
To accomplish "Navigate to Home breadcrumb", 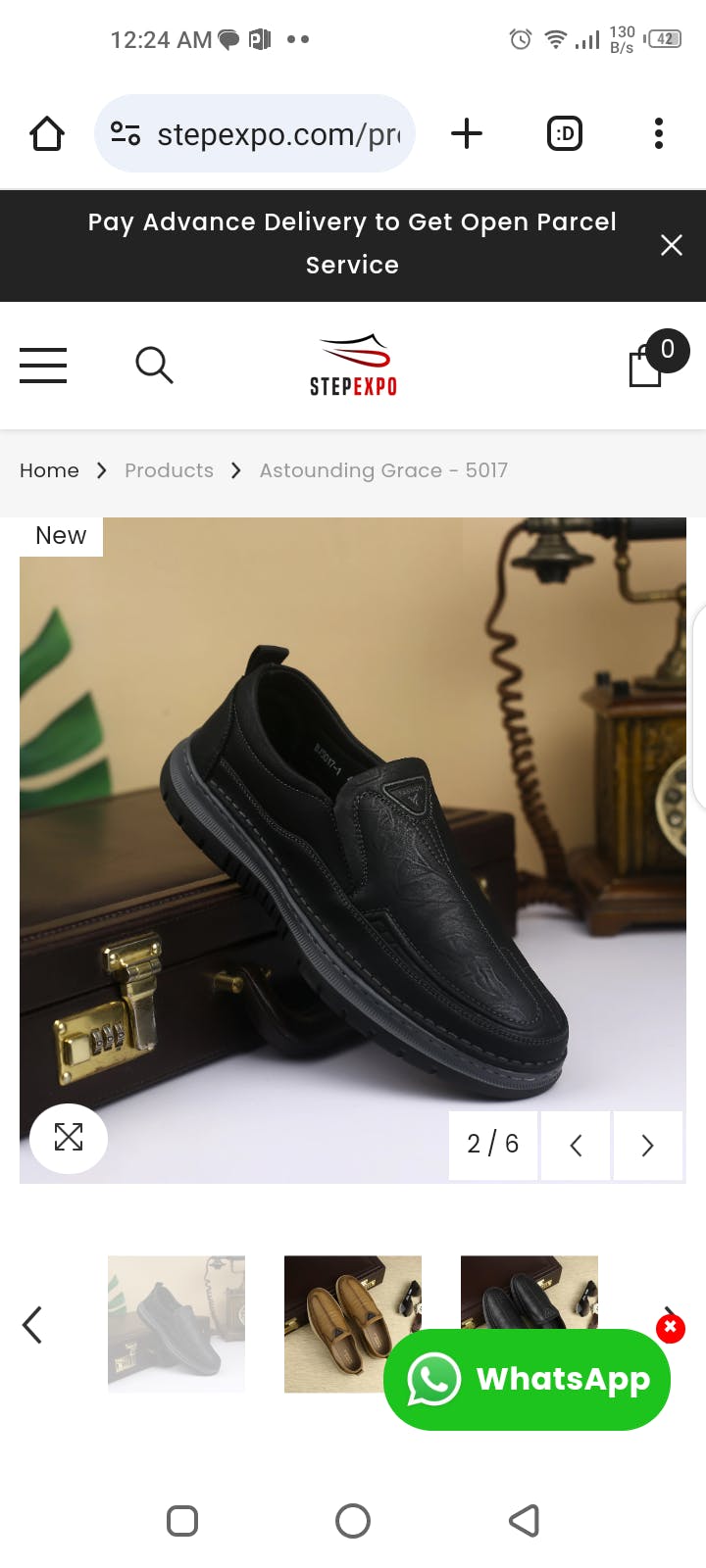I will 49,470.
